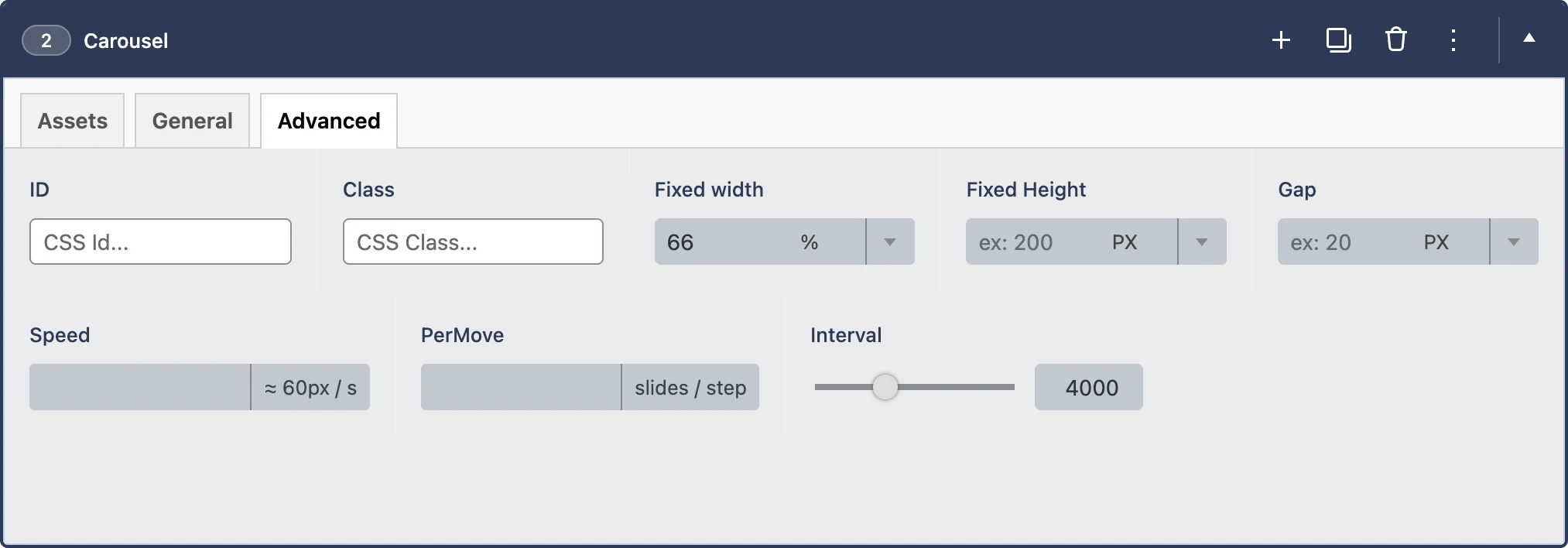The image size is (1568, 548).
Task: Click the Fixed Height value field
Action: point(1033,242)
